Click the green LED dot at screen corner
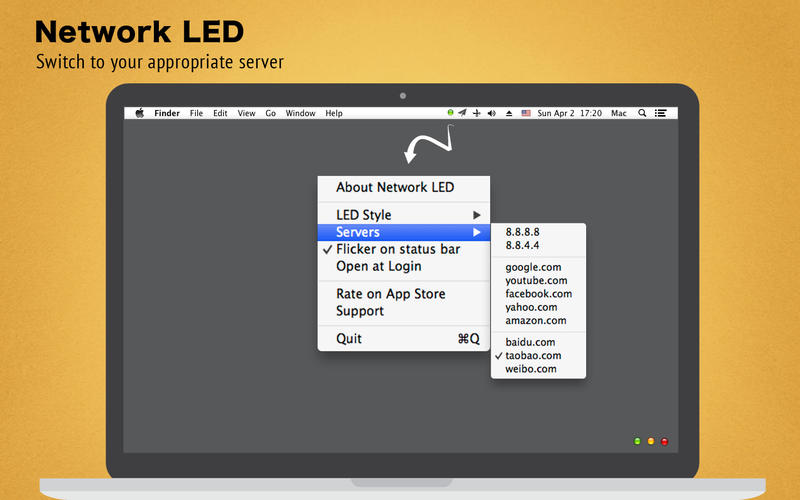 [x=637, y=441]
